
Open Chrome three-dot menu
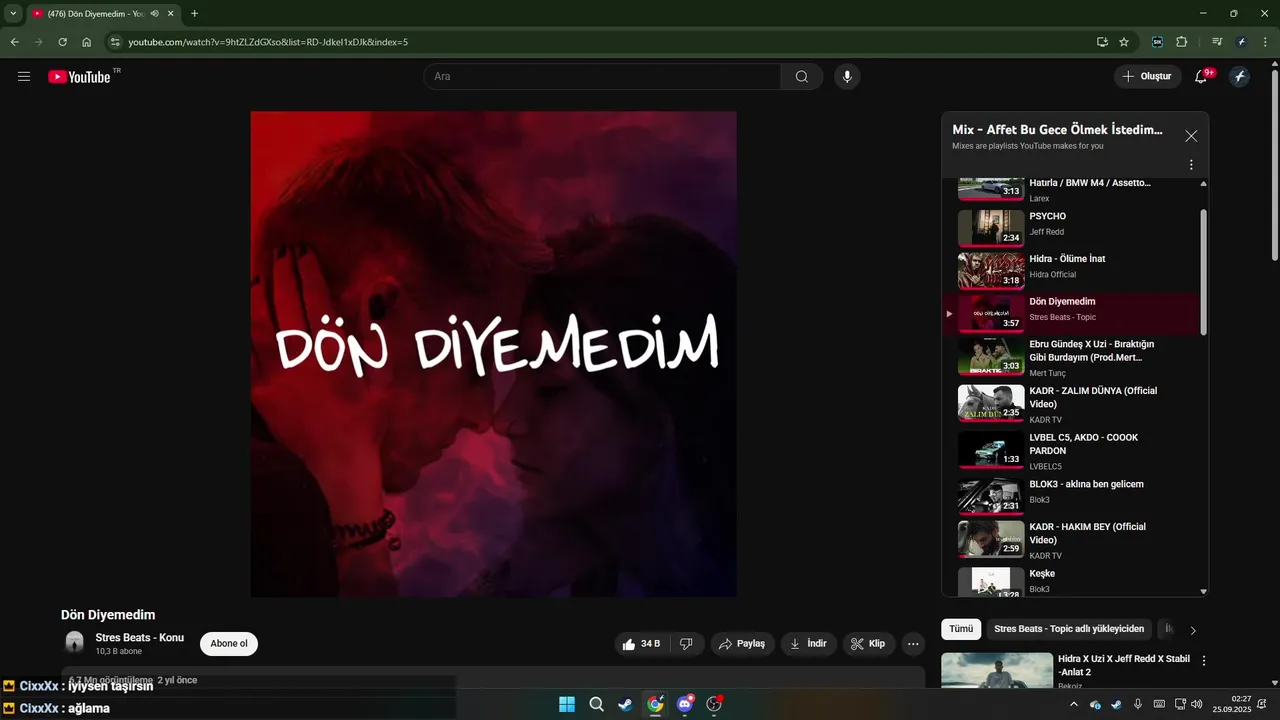tap(1266, 42)
